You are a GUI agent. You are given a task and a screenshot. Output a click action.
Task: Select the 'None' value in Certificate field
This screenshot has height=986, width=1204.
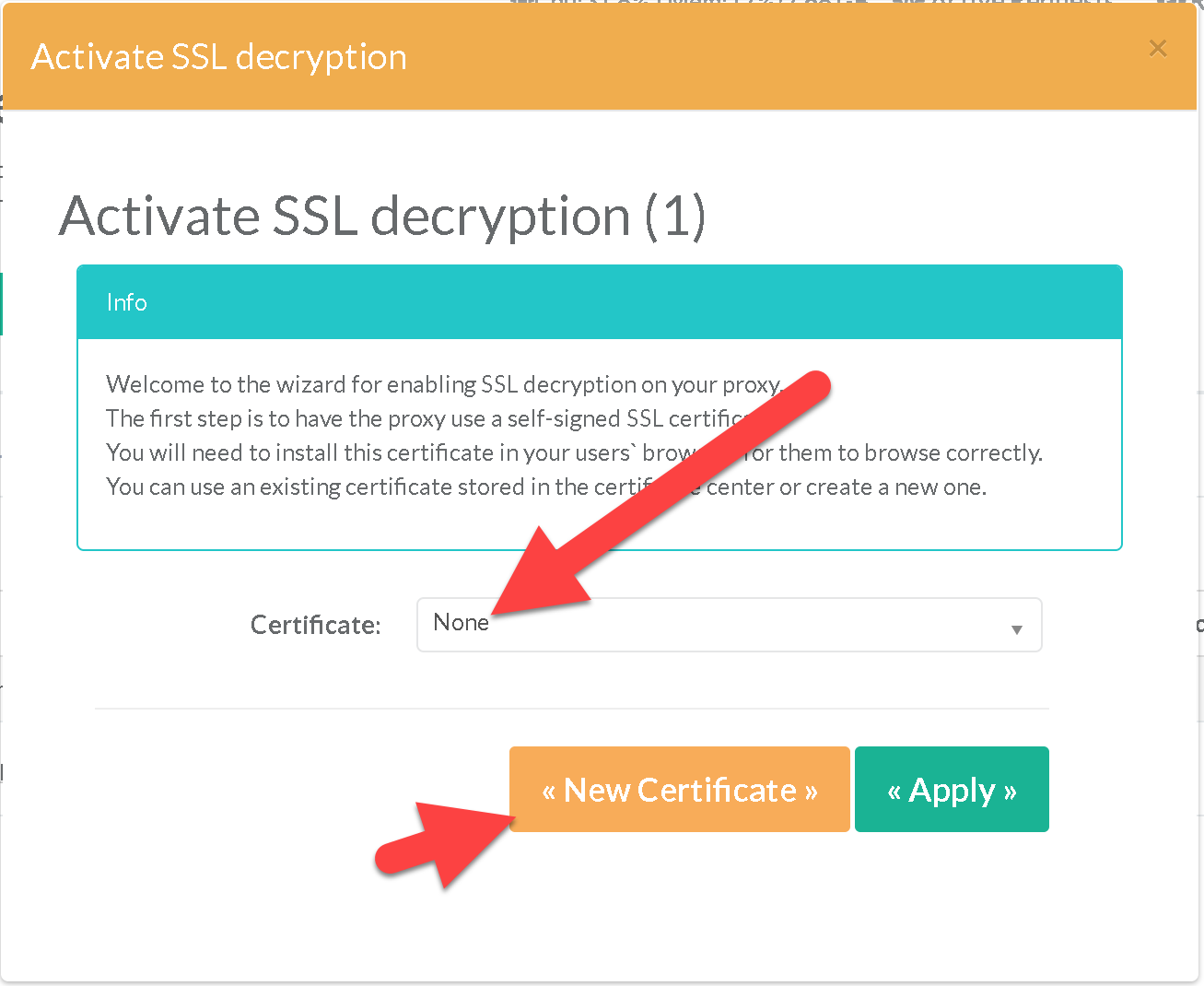[x=461, y=623]
